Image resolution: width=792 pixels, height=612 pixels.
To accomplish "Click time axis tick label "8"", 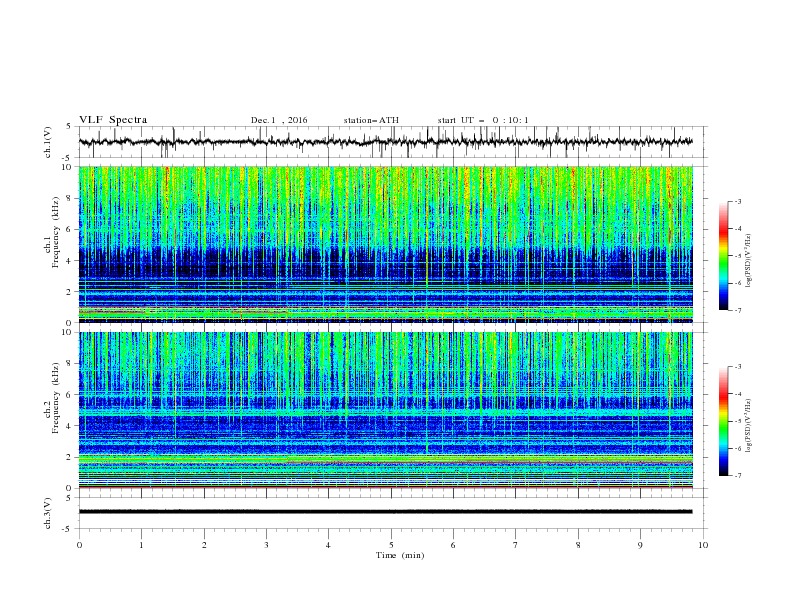I will click(578, 545).
